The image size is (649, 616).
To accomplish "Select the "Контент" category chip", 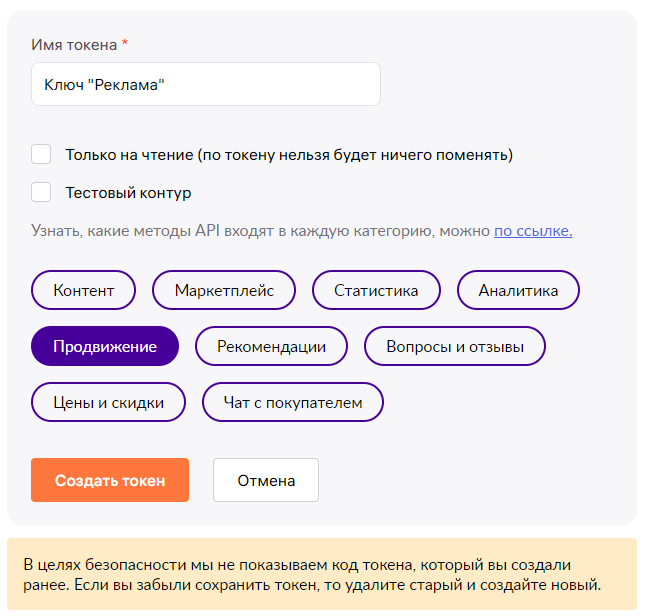I will click(83, 291).
